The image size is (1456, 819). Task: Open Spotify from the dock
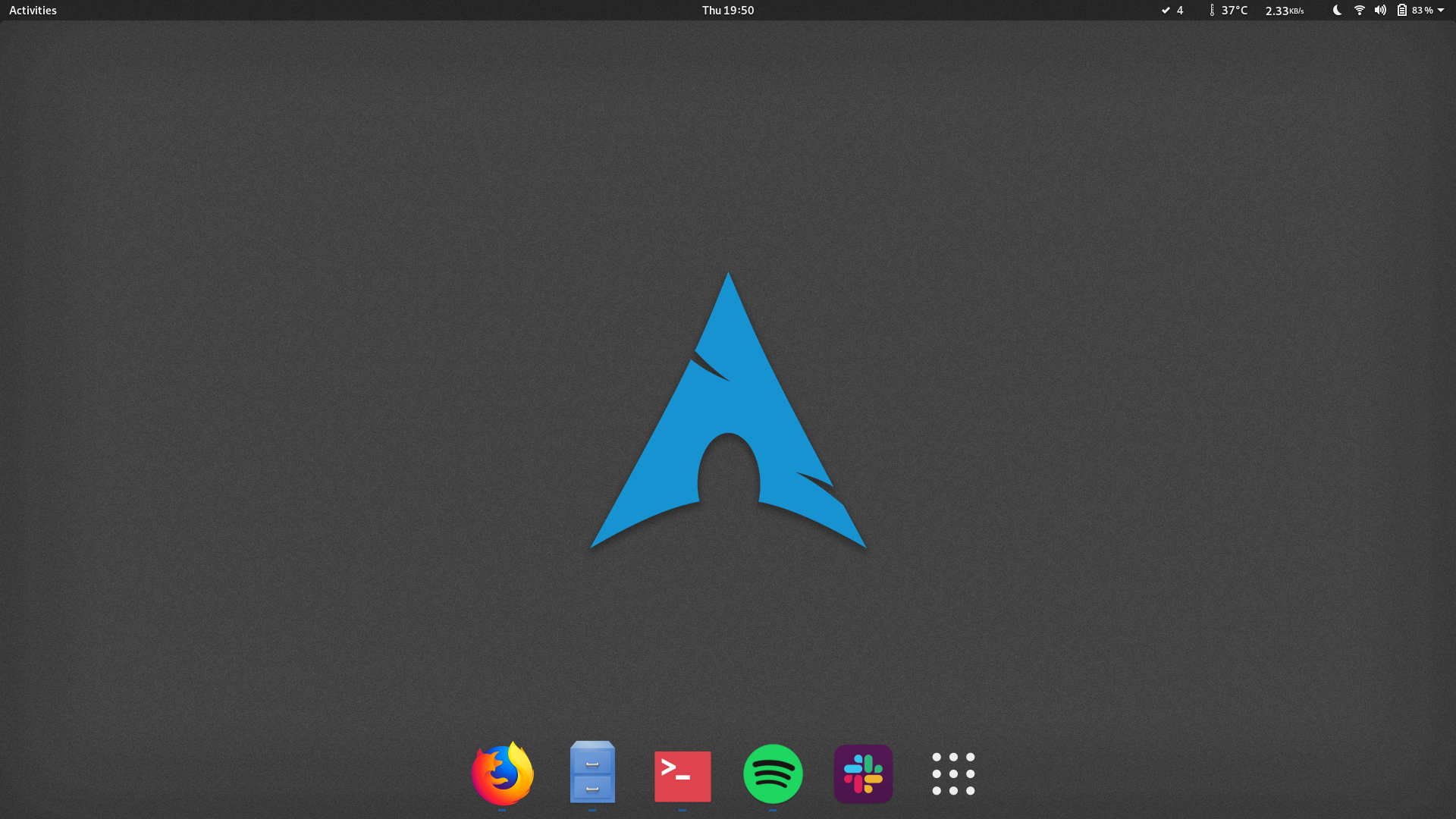773,773
